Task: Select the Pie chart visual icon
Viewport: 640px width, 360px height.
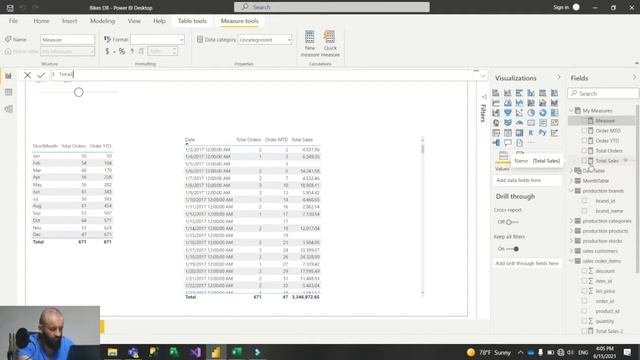Action: [531, 113]
